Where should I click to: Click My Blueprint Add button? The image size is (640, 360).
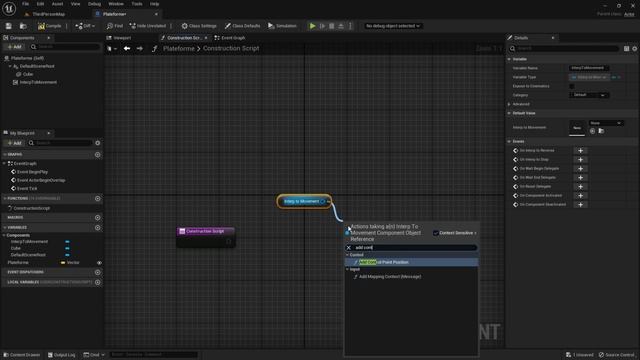pos(14,143)
